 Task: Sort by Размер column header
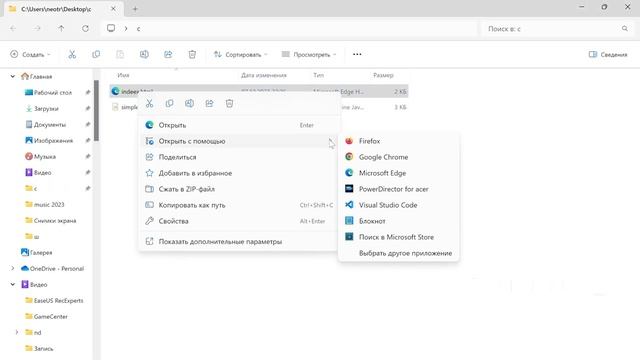tap(383, 75)
